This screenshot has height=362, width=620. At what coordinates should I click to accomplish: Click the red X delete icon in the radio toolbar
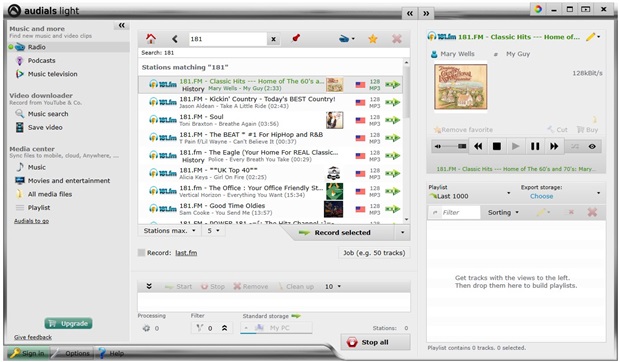tap(397, 39)
